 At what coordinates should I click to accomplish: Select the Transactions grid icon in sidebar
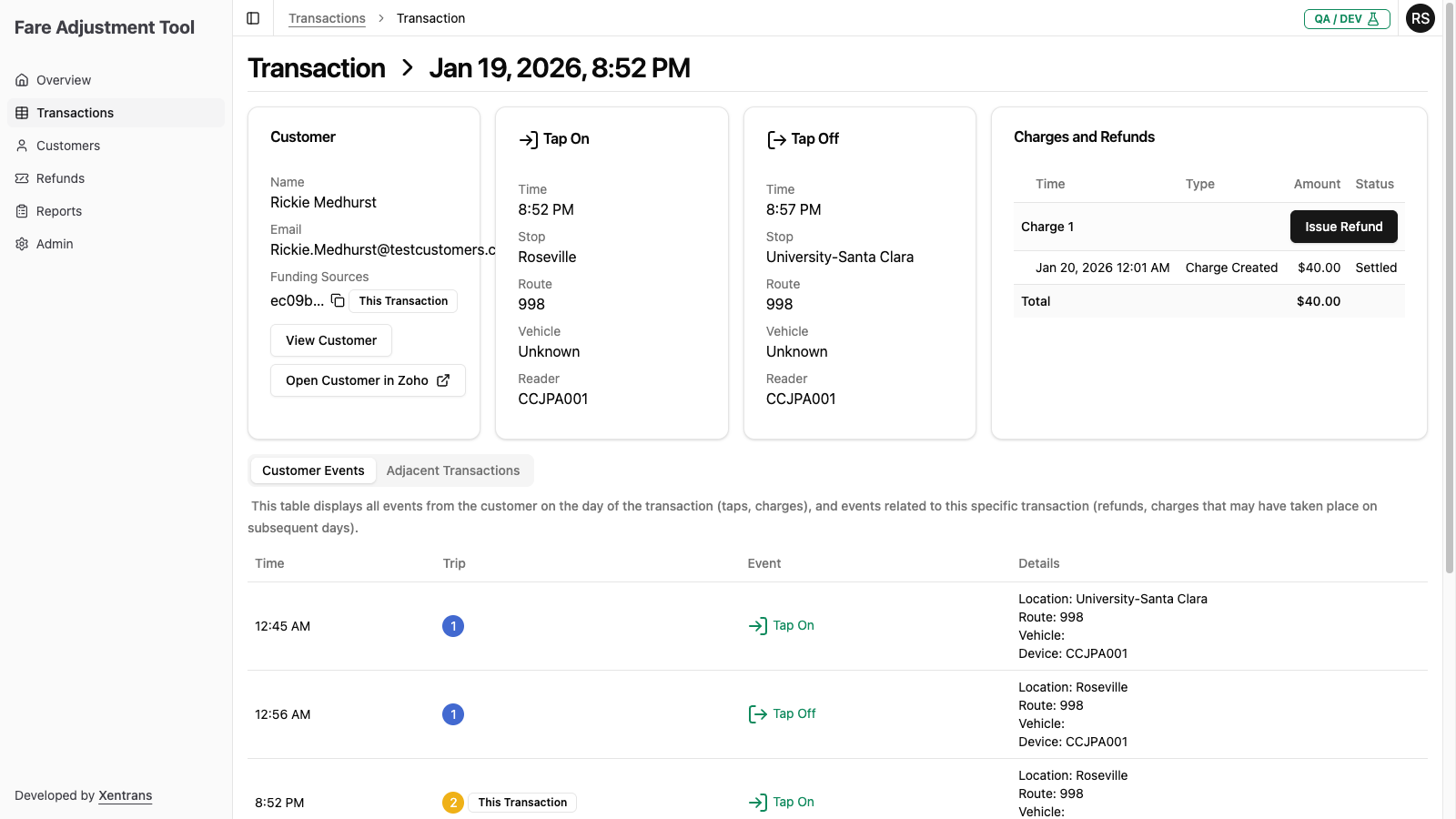pyautogui.click(x=22, y=112)
